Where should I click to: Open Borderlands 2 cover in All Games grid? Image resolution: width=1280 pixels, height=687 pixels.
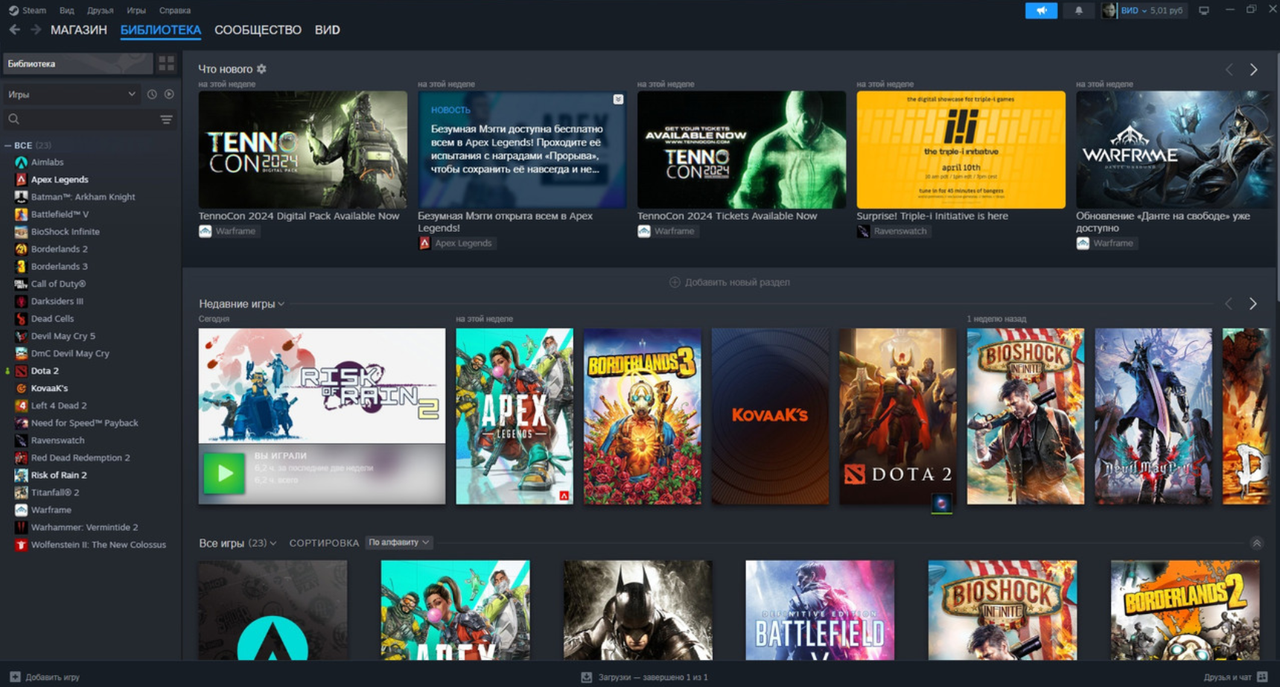[x=1185, y=610]
